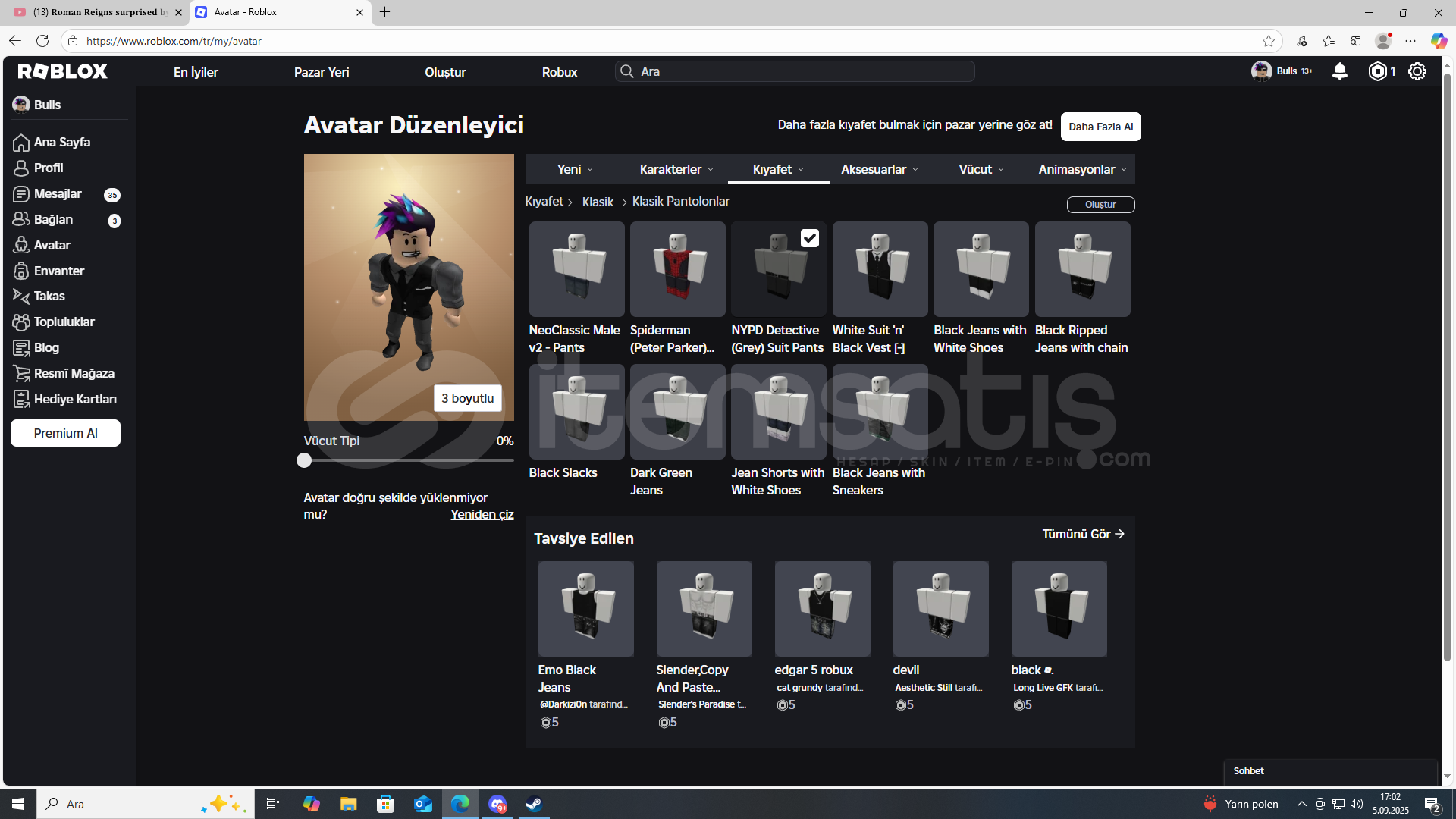Screen dimensions: 1456x819
Task: Click the search magnifier icon in Roblox
Action: (627, 71)
